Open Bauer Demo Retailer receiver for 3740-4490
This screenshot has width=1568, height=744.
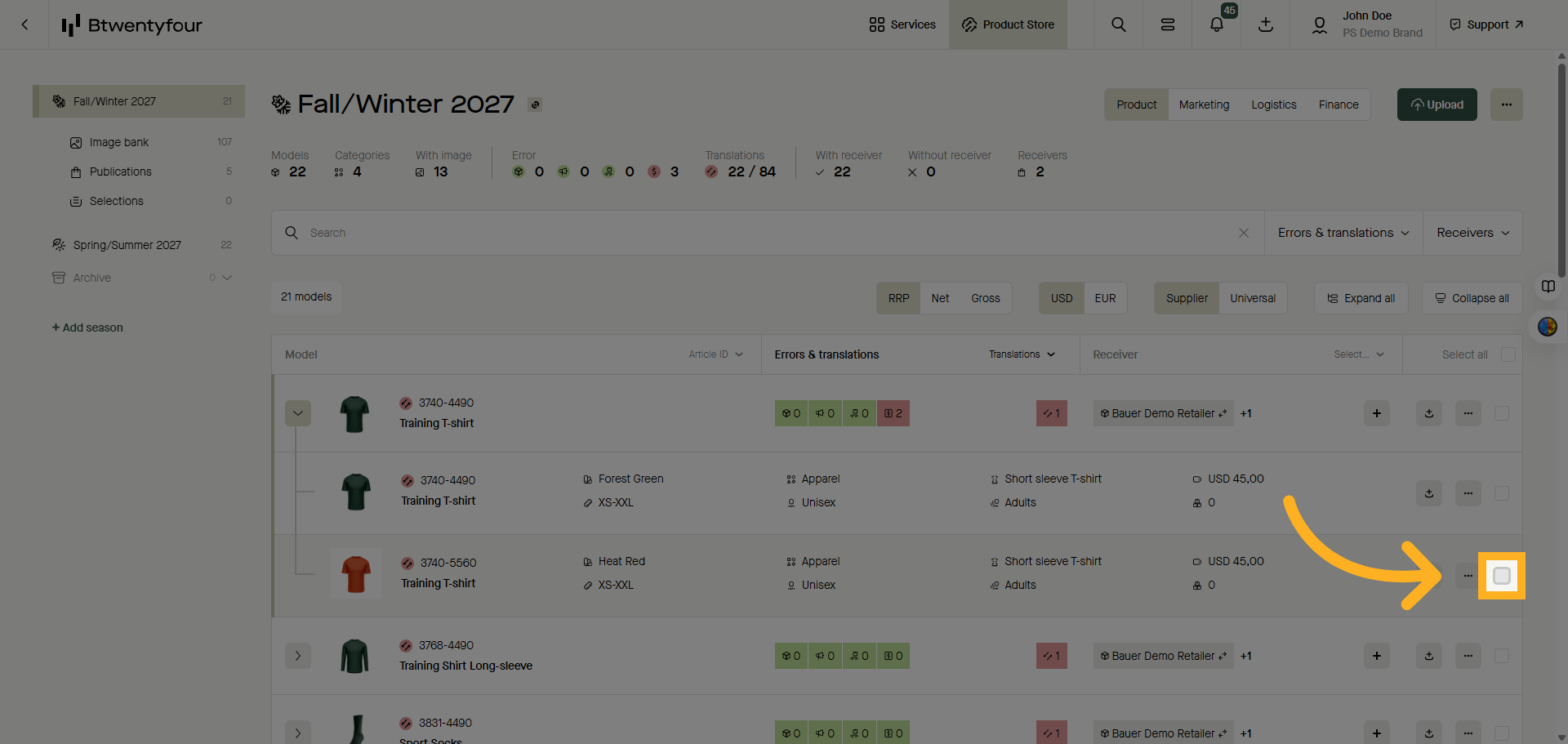pos(1163,413)
